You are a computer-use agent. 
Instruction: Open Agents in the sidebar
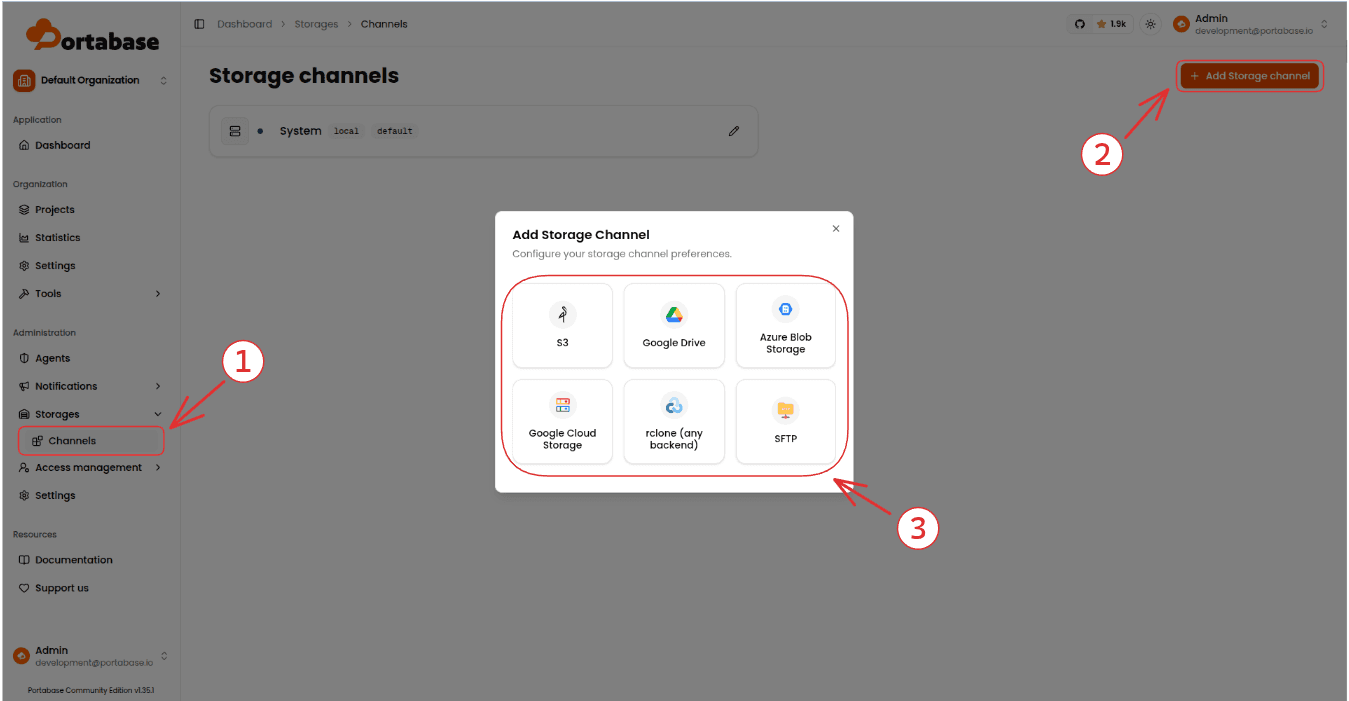pyautogui.click(x=90, y=358)
